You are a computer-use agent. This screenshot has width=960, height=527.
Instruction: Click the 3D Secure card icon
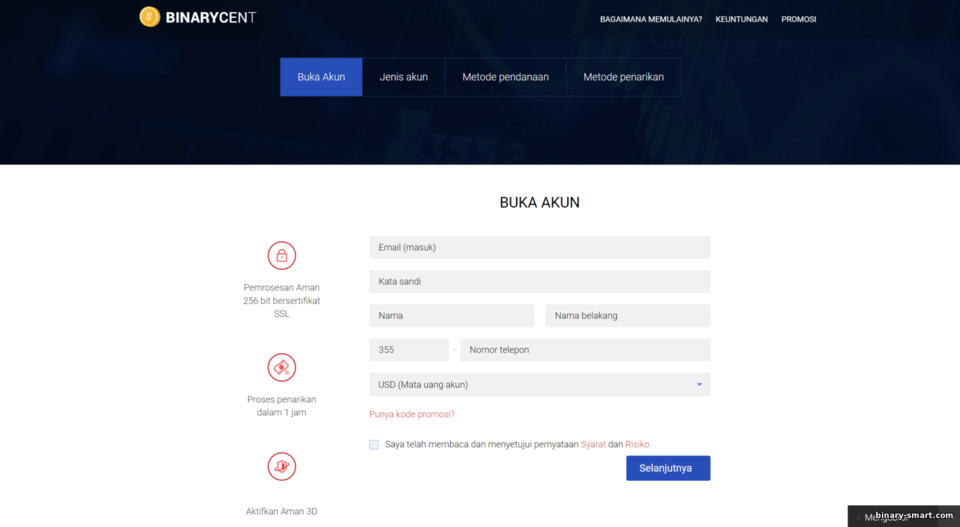click(282, 466)
